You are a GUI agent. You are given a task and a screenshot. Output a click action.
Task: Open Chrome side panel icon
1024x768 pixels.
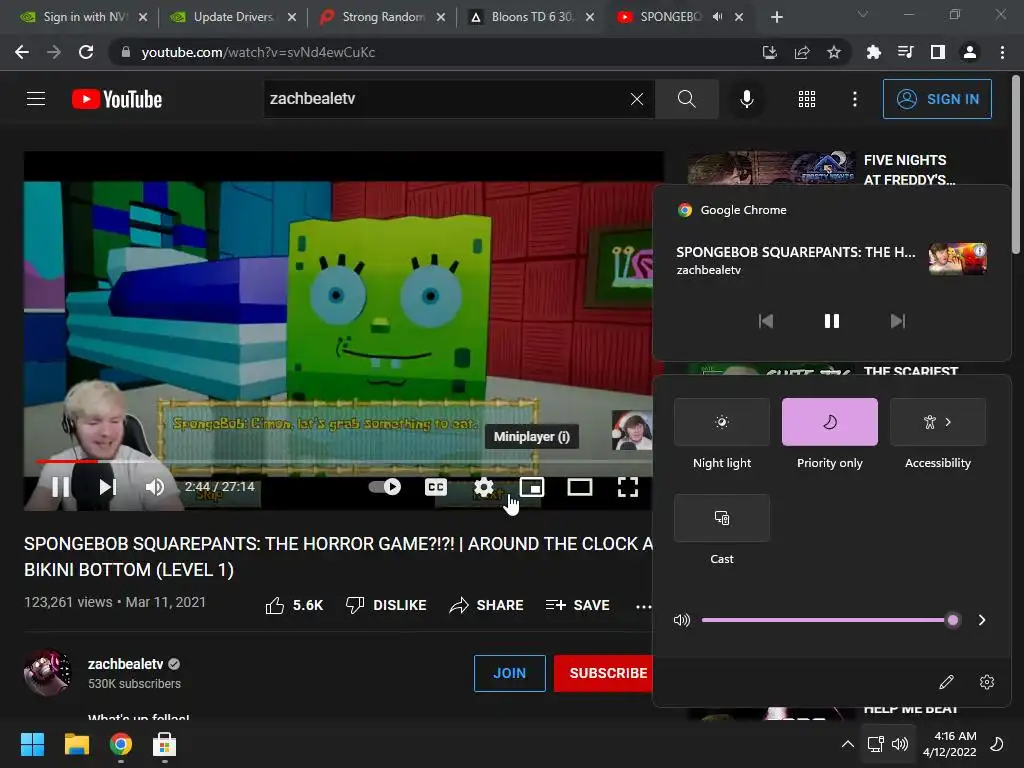(938, 52)
